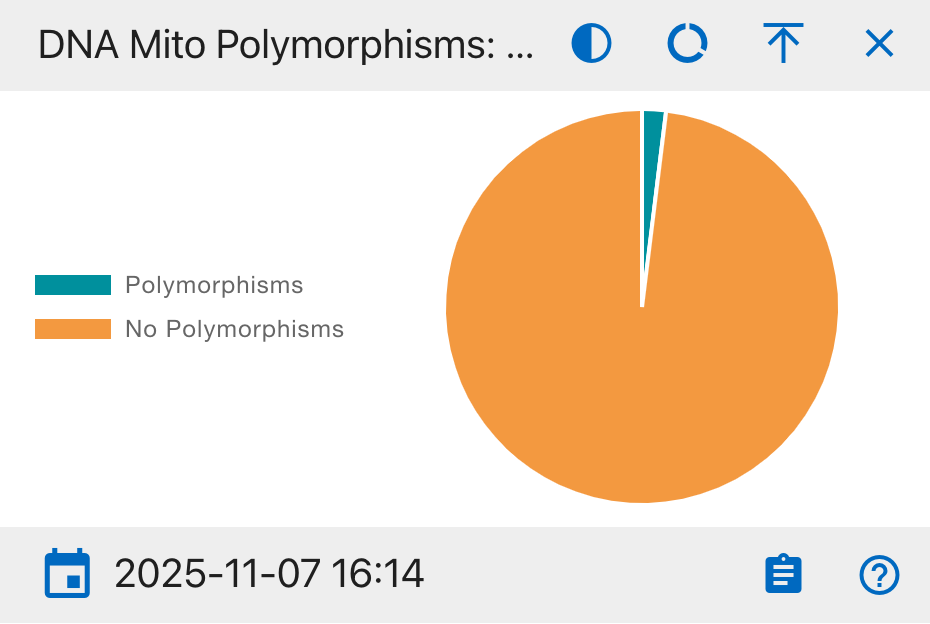This screenshot has height=624, width=930.
Task: Click the upward arrow export icon
Action: (784, 43)
